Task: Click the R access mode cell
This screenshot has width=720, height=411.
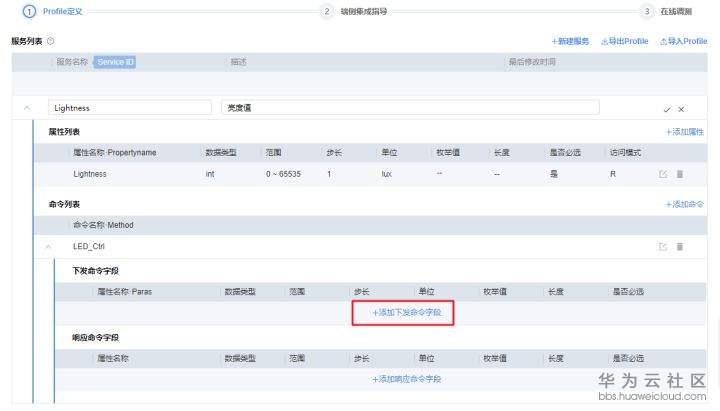Action: [x=613, y=174]
